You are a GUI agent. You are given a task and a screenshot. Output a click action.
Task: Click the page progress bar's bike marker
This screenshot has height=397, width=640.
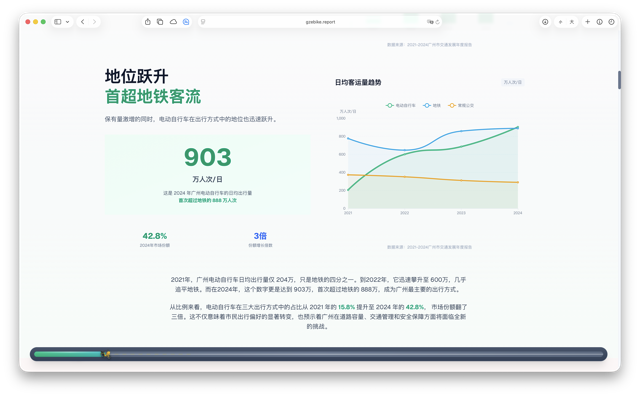107,354
